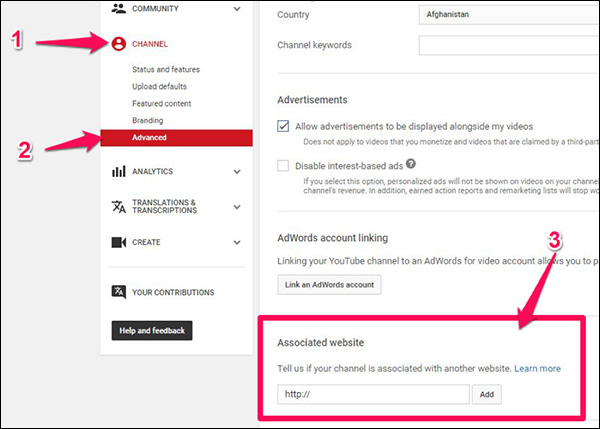Screen dimensions: 600x429
Task: Click the Help and feedback button
Action: coord(152,330)
